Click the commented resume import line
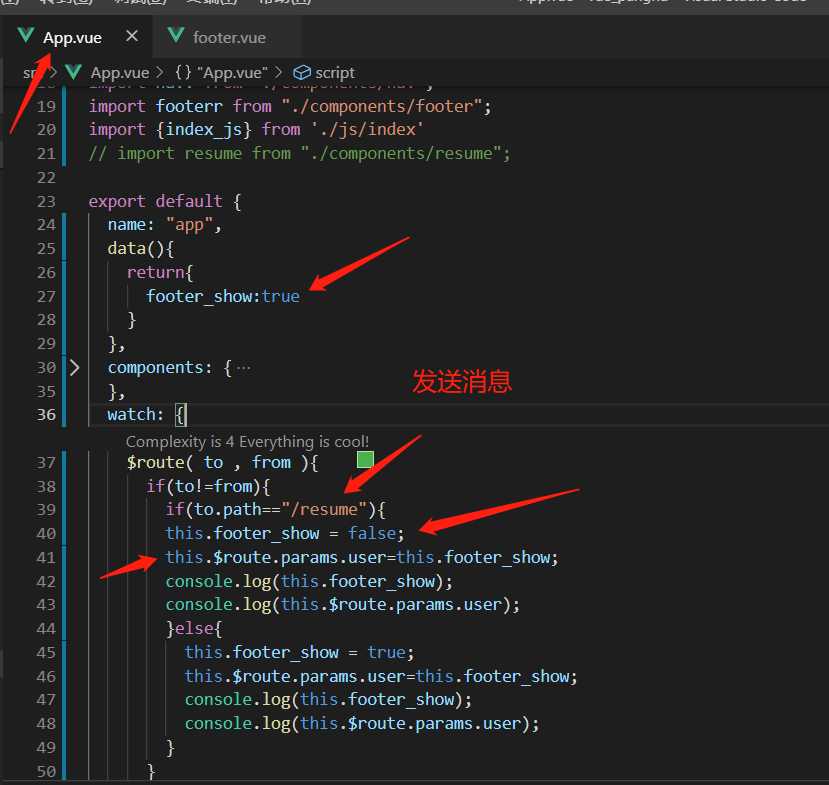The image size is (829, 785). tap(299, 153)
